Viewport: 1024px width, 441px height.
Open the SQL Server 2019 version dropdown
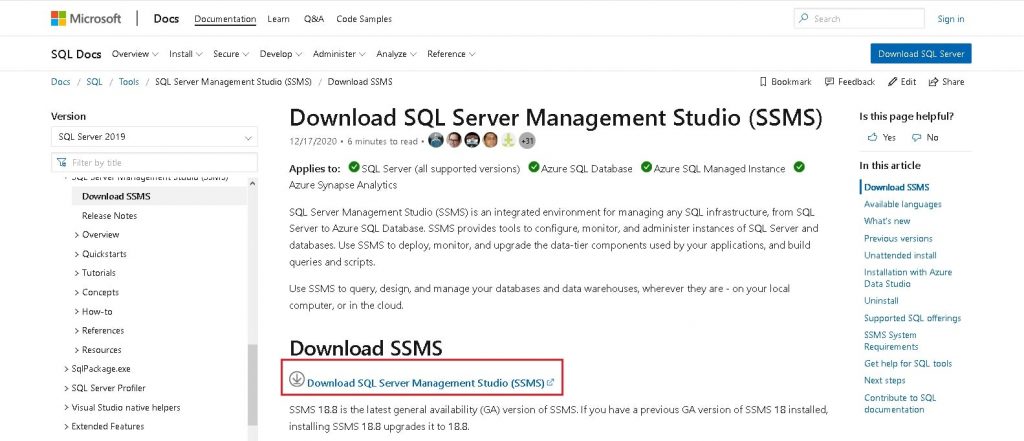[x=154, y=137]
